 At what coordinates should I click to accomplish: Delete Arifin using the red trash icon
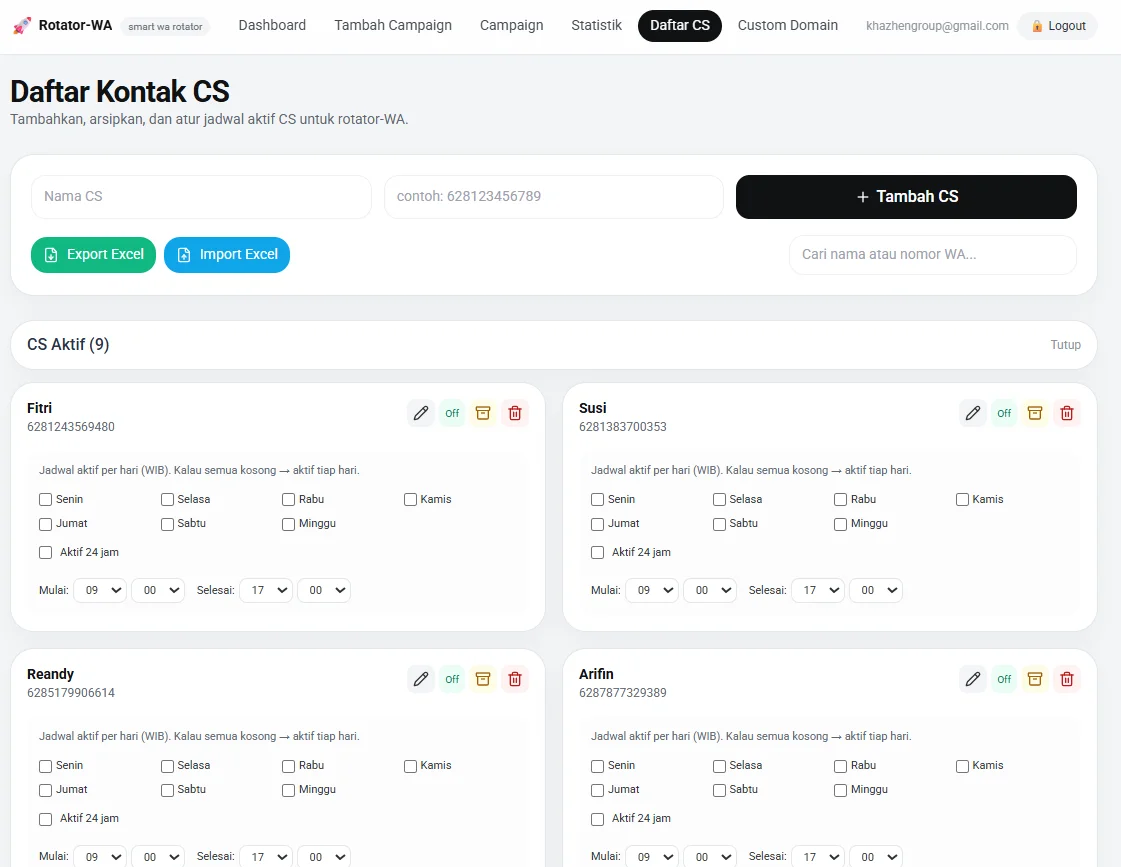coord(1067,679)
